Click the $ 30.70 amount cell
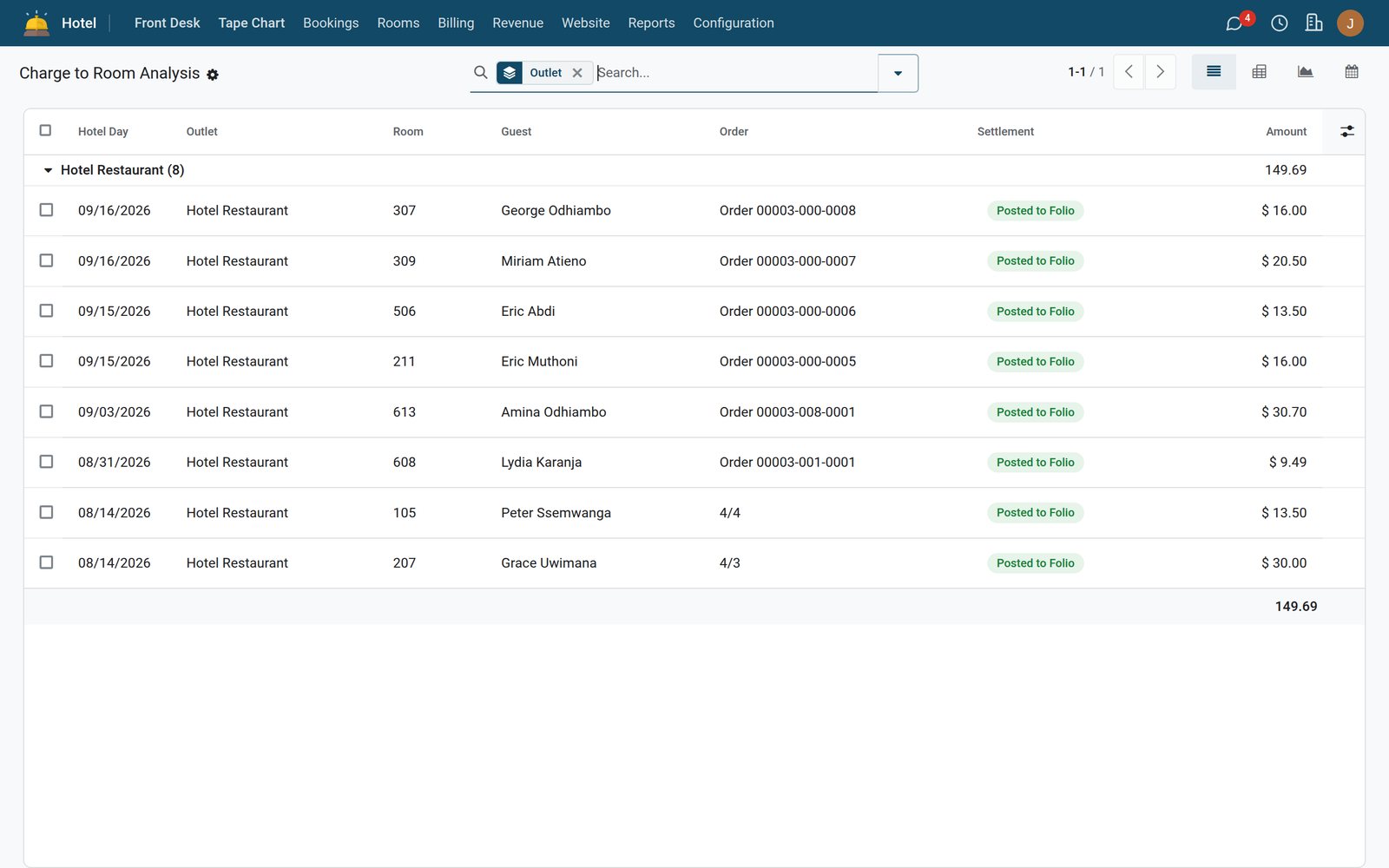 tap(1284, 412)
